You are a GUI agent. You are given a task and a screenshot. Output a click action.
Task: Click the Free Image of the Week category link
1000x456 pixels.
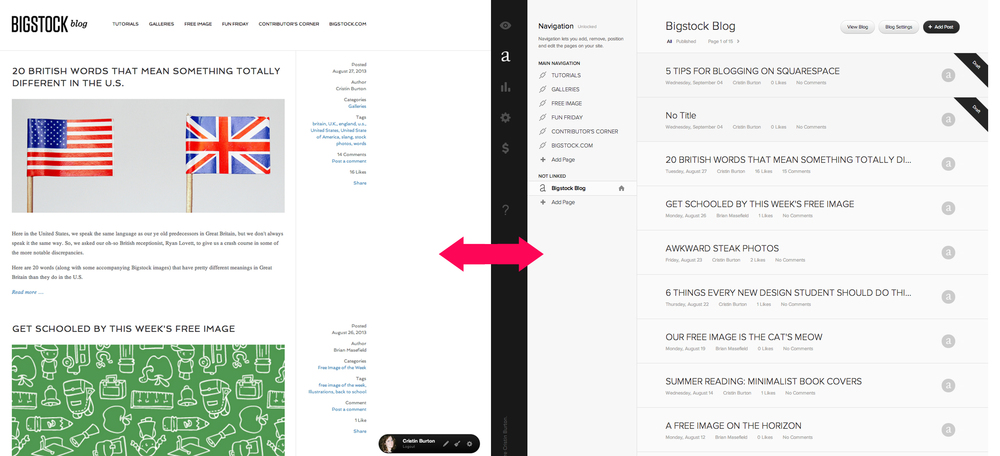(x=342, y=368)
